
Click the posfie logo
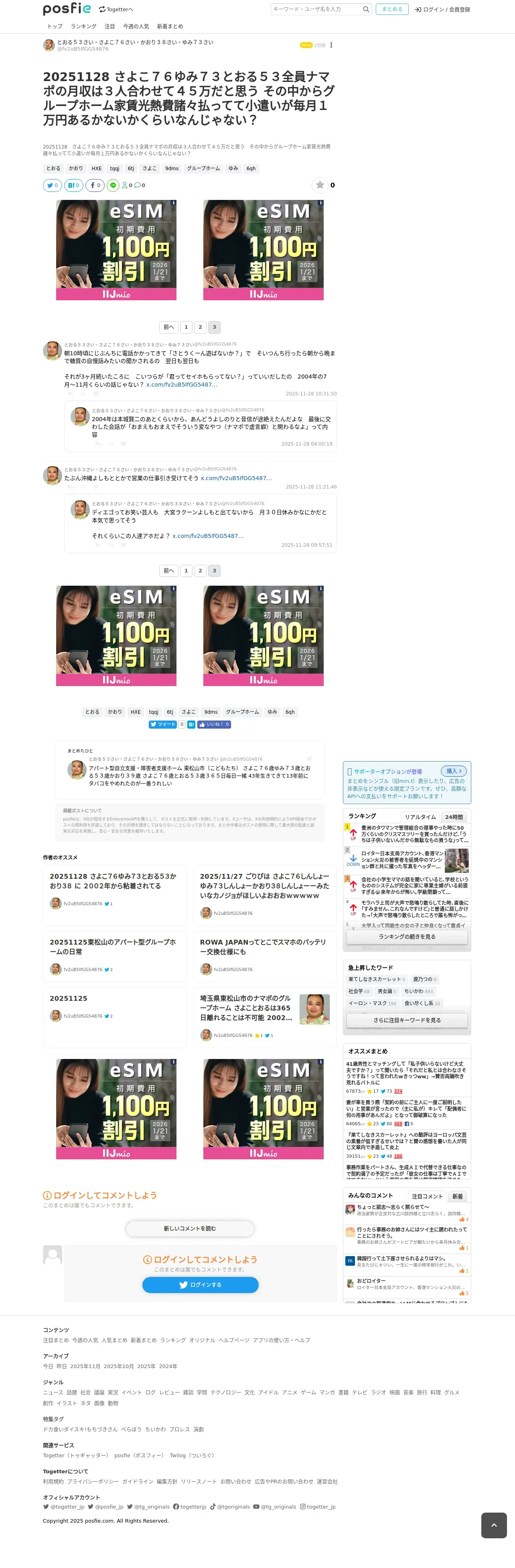tap(67, 8)
